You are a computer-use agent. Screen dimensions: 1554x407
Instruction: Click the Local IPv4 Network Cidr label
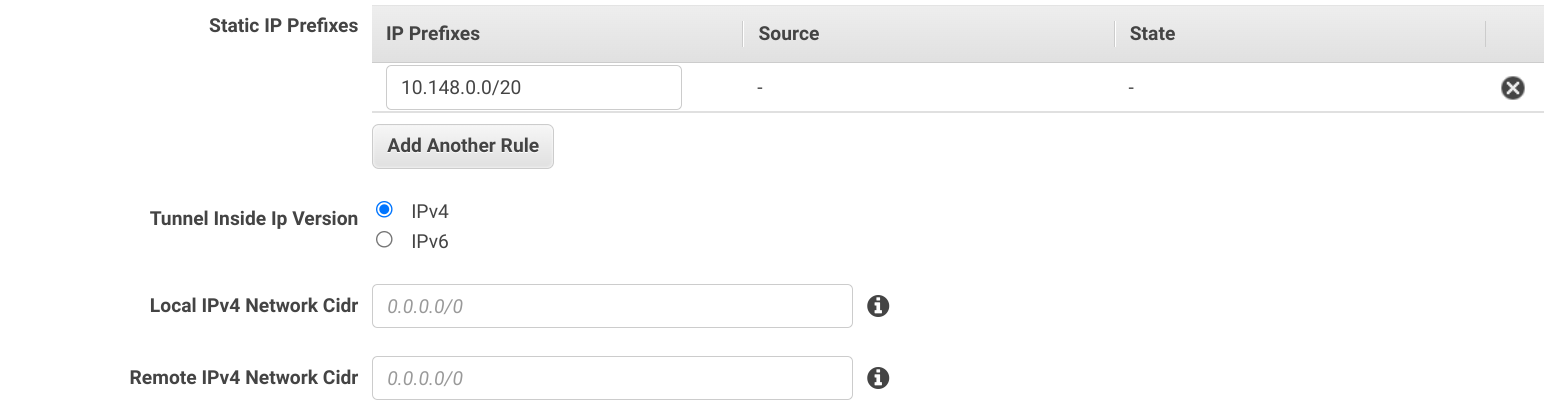pyautogui.click(x=254, y=305)
